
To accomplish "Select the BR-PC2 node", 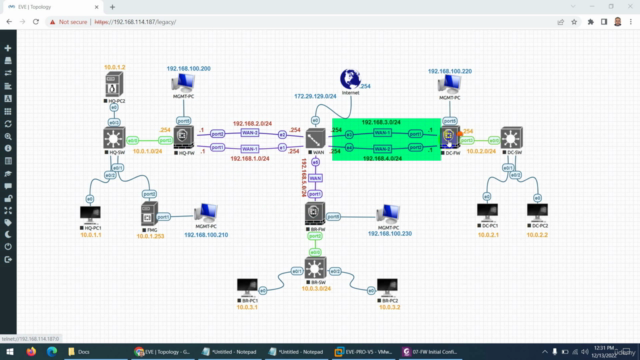I will point(387,287).
